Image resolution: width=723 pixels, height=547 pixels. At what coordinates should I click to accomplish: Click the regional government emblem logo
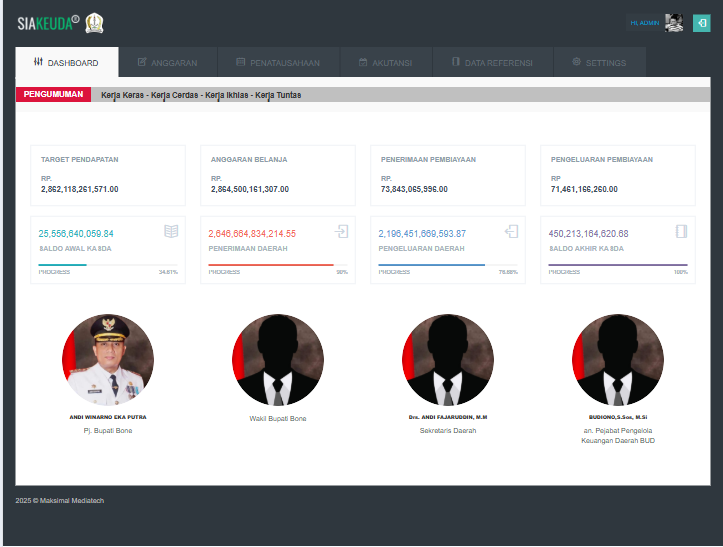coord(95,22)
